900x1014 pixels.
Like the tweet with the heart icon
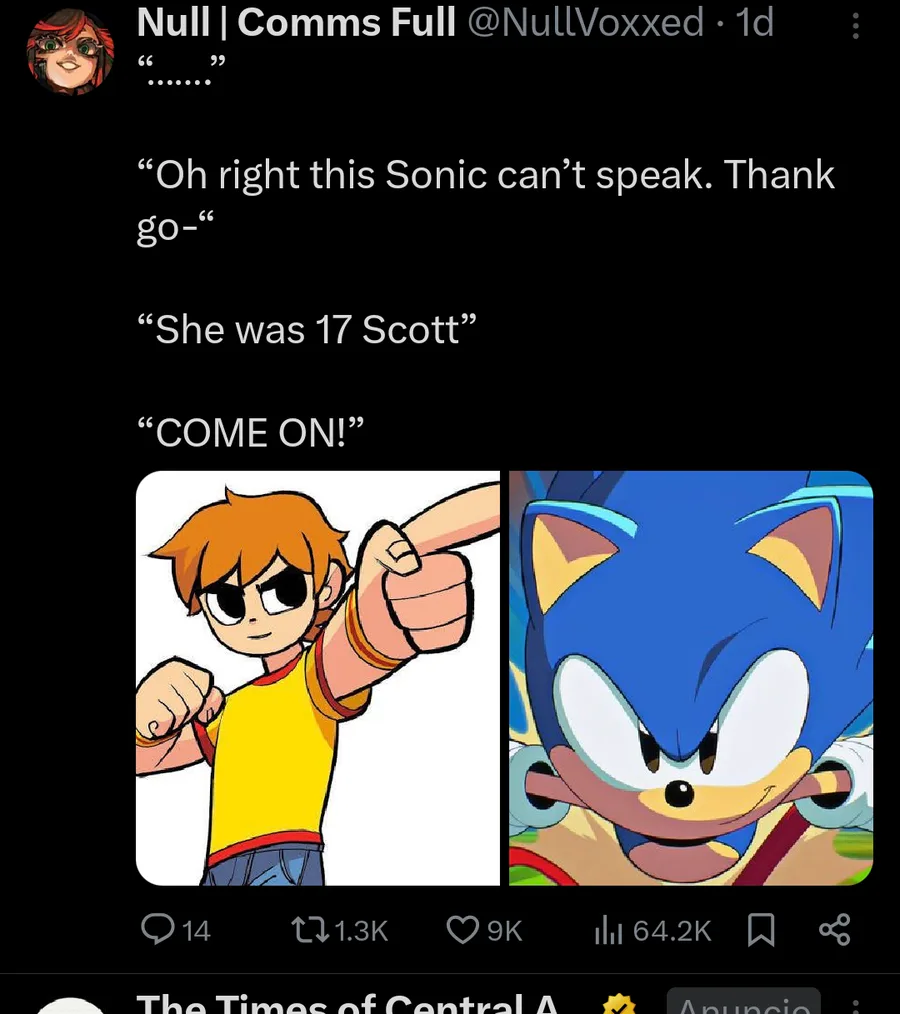coord(462,930)
